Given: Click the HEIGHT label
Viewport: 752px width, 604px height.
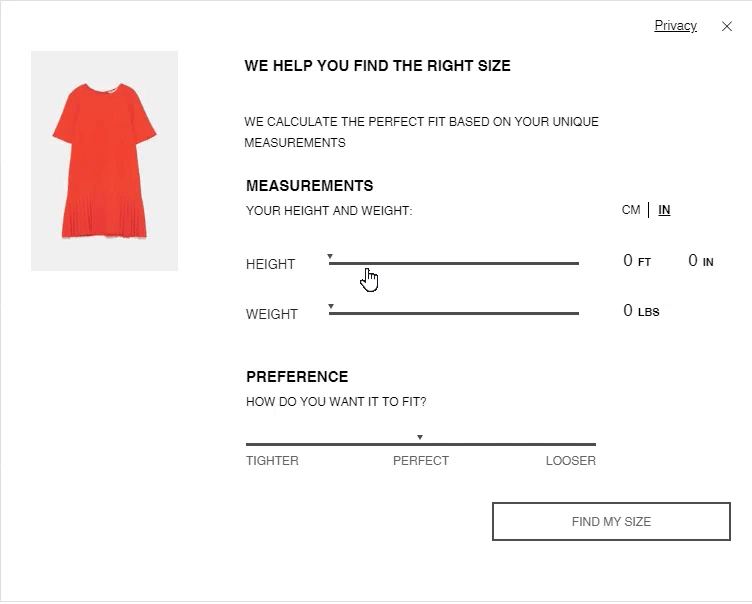Looking at the screenshot, I should pos(270,264).
